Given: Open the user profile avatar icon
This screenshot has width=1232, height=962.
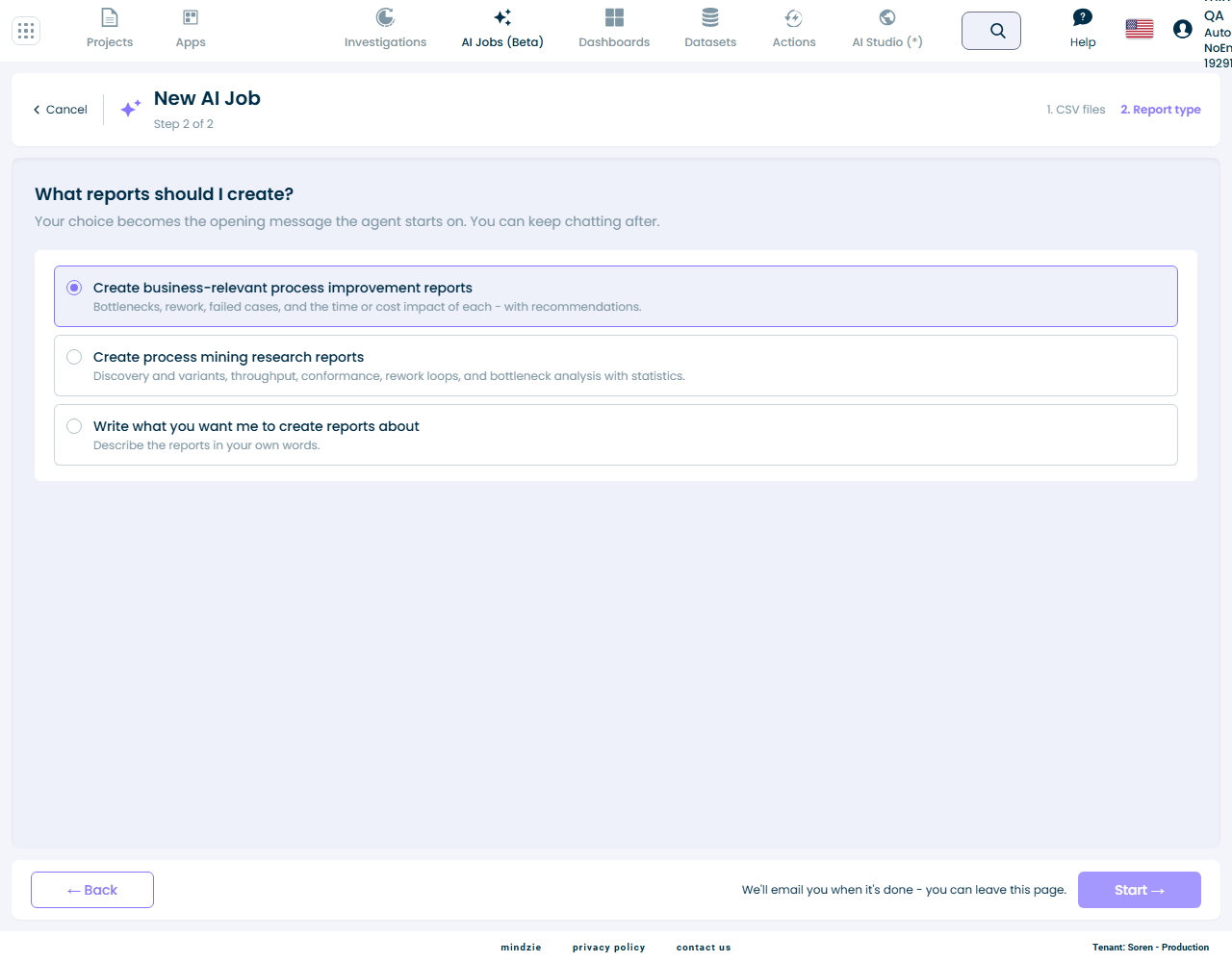Looking at the screenshot, I should coord(1183,29).
